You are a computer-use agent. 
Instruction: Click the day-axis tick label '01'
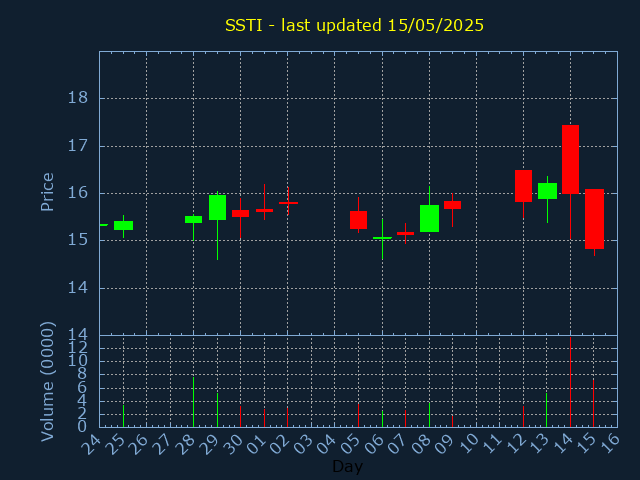(256, 444)
